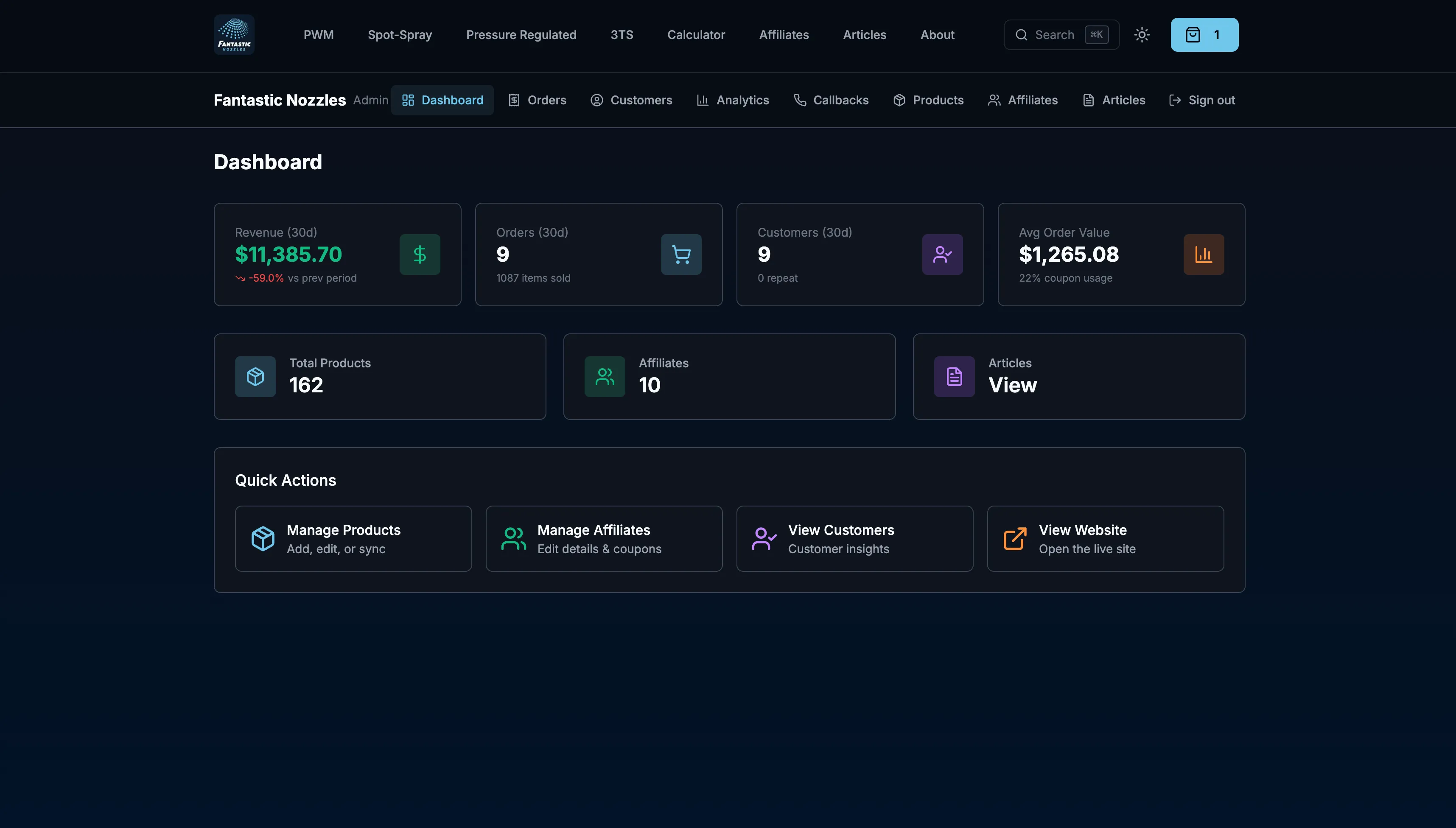Click the green dollar revenue icon
Image resolution: width=1456 pixels, height=828 pixels.
(419, 254)
